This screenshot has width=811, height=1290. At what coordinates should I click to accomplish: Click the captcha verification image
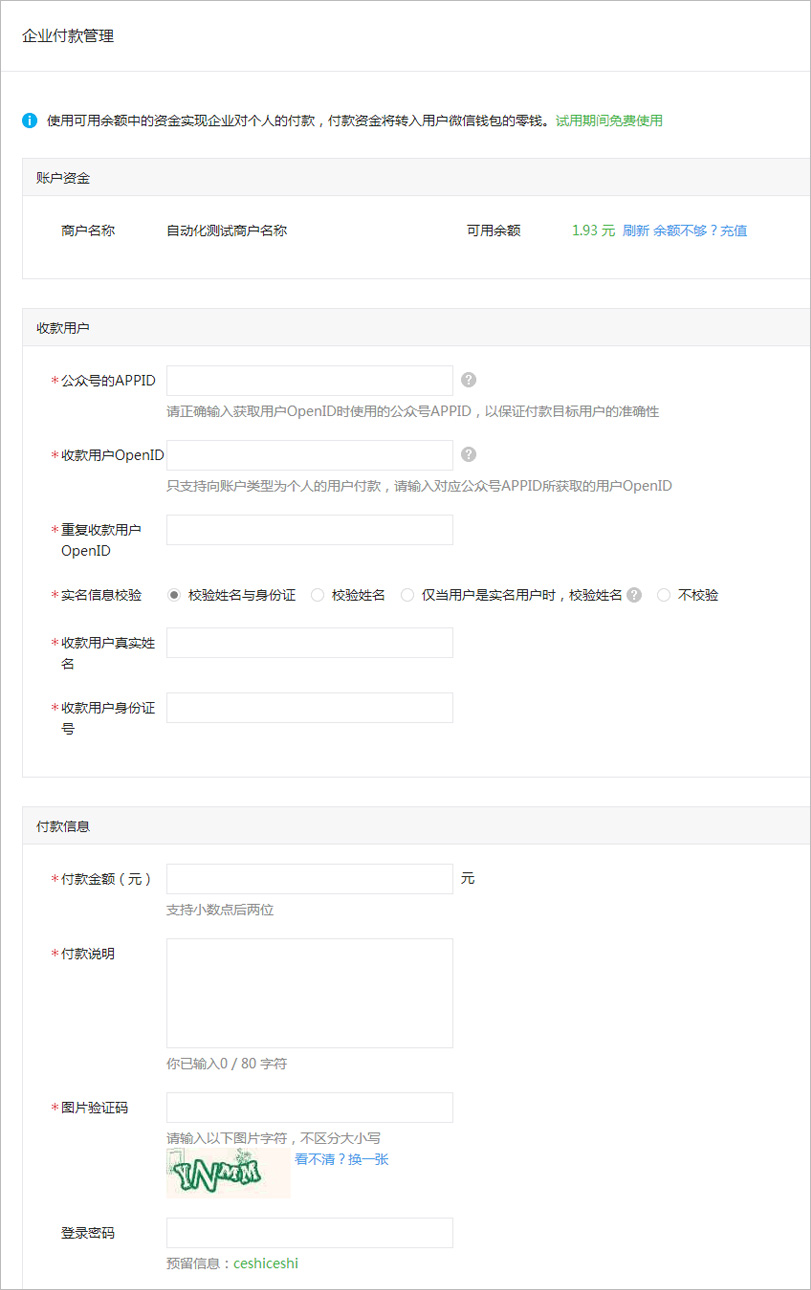pyautogui.click(x=228, y=1173)
